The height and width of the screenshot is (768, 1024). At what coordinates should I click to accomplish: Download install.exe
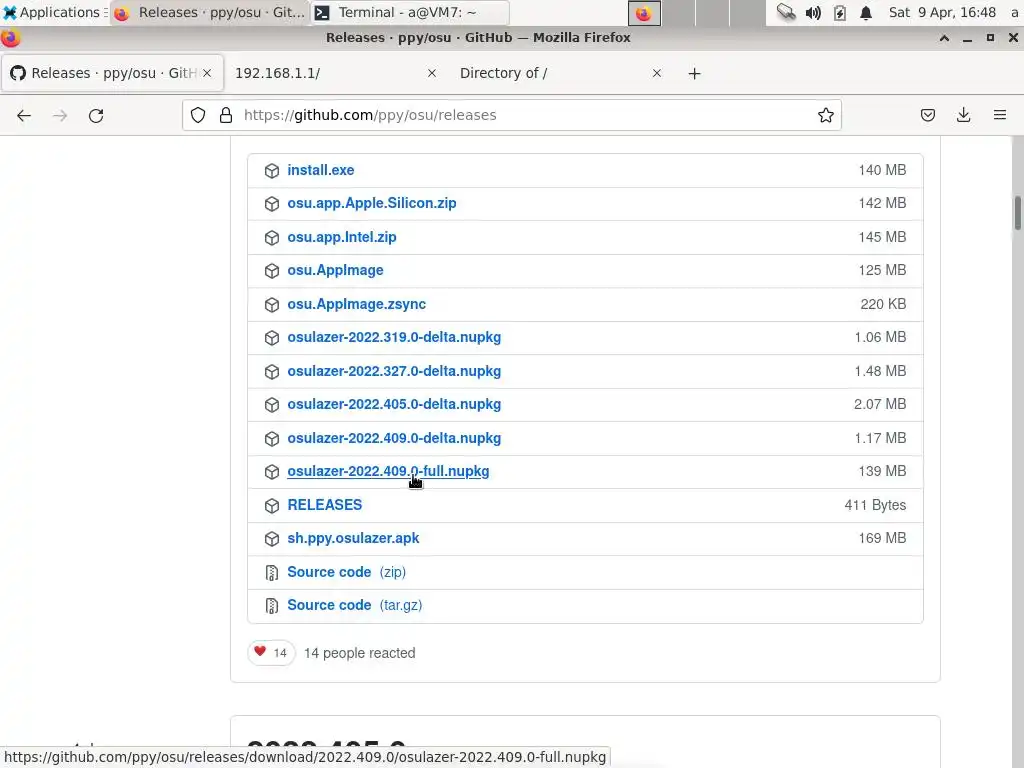321,170
